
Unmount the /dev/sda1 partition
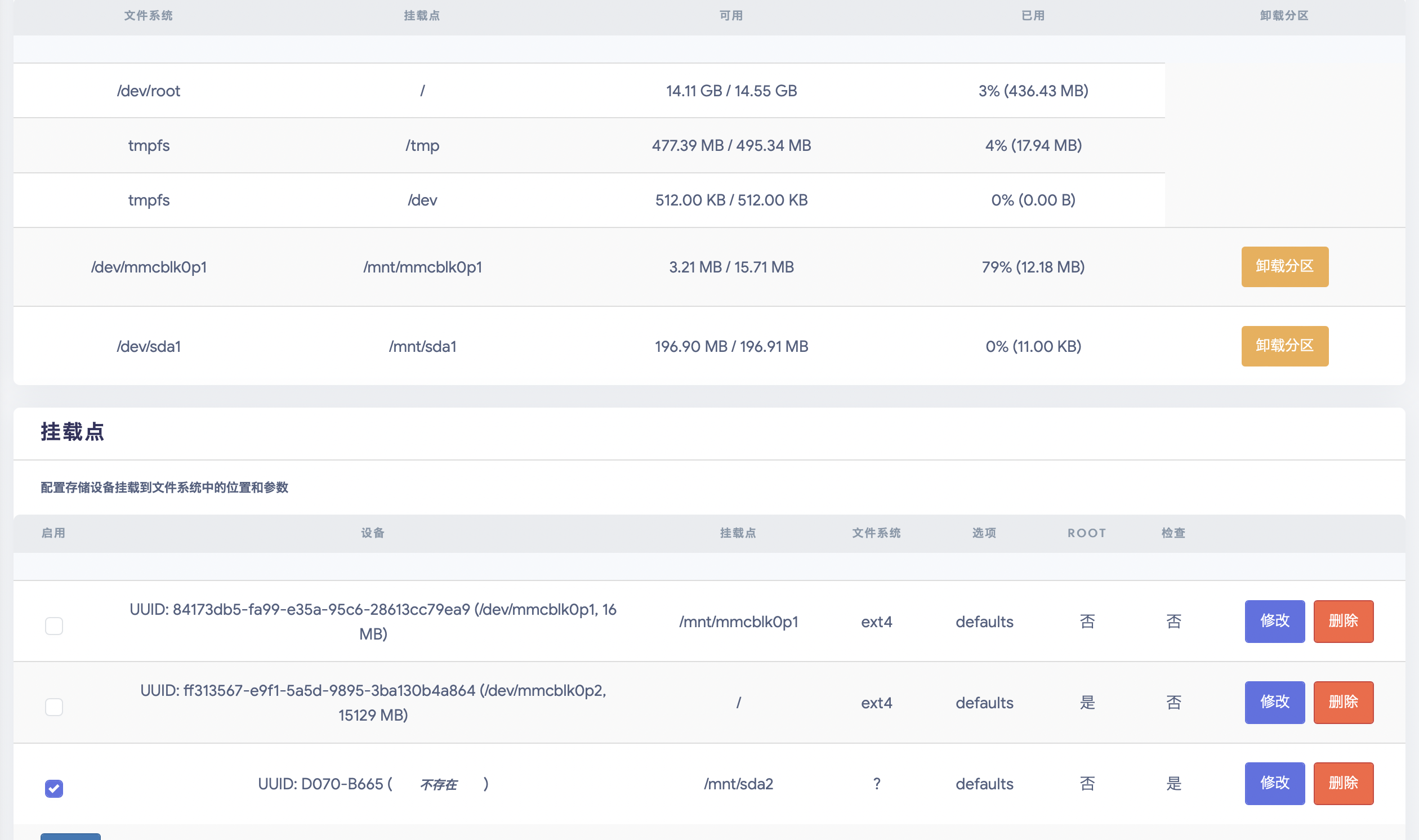click(x=1284, y=346)
